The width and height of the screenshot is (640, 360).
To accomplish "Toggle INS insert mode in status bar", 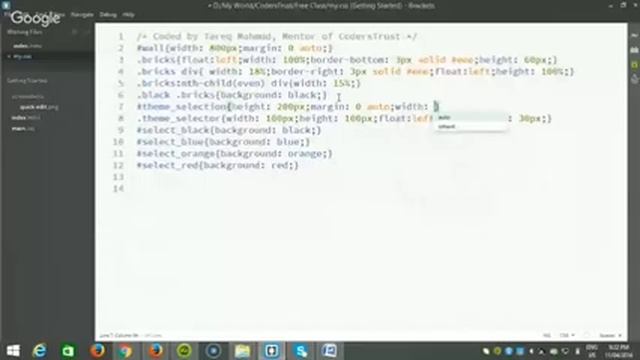I will 547,336.
